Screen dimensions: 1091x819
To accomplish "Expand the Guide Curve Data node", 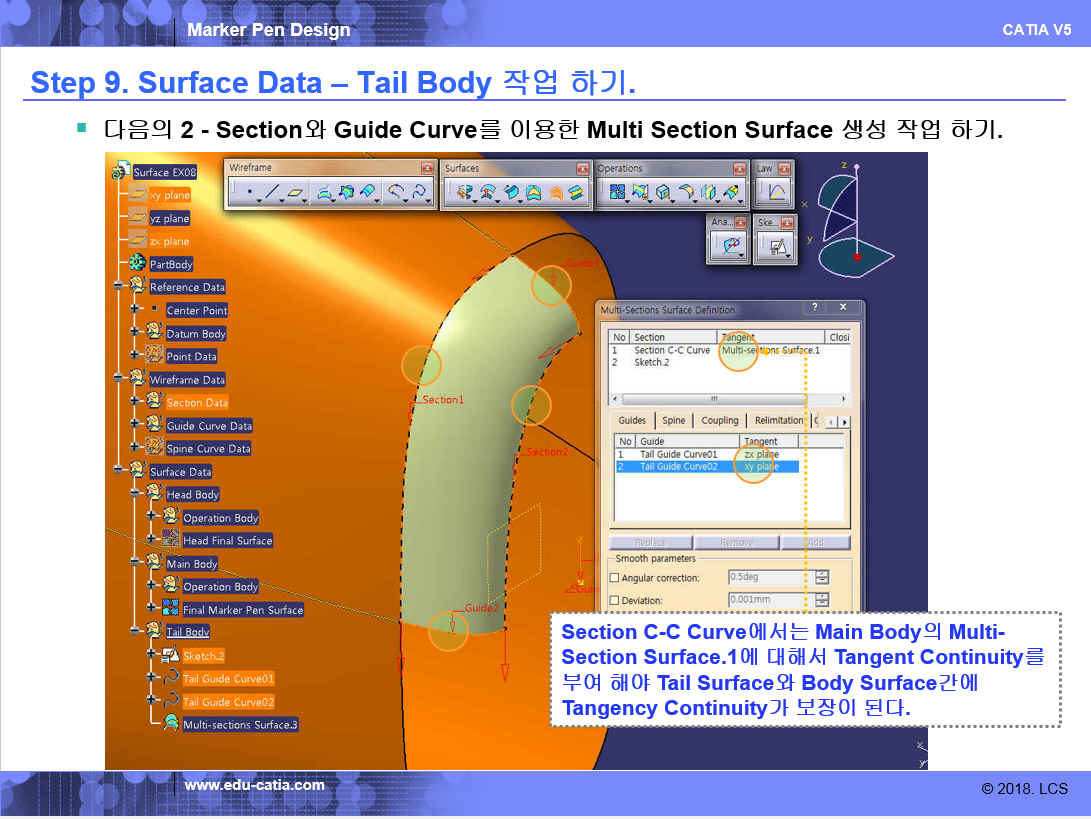I will [135, 425].
